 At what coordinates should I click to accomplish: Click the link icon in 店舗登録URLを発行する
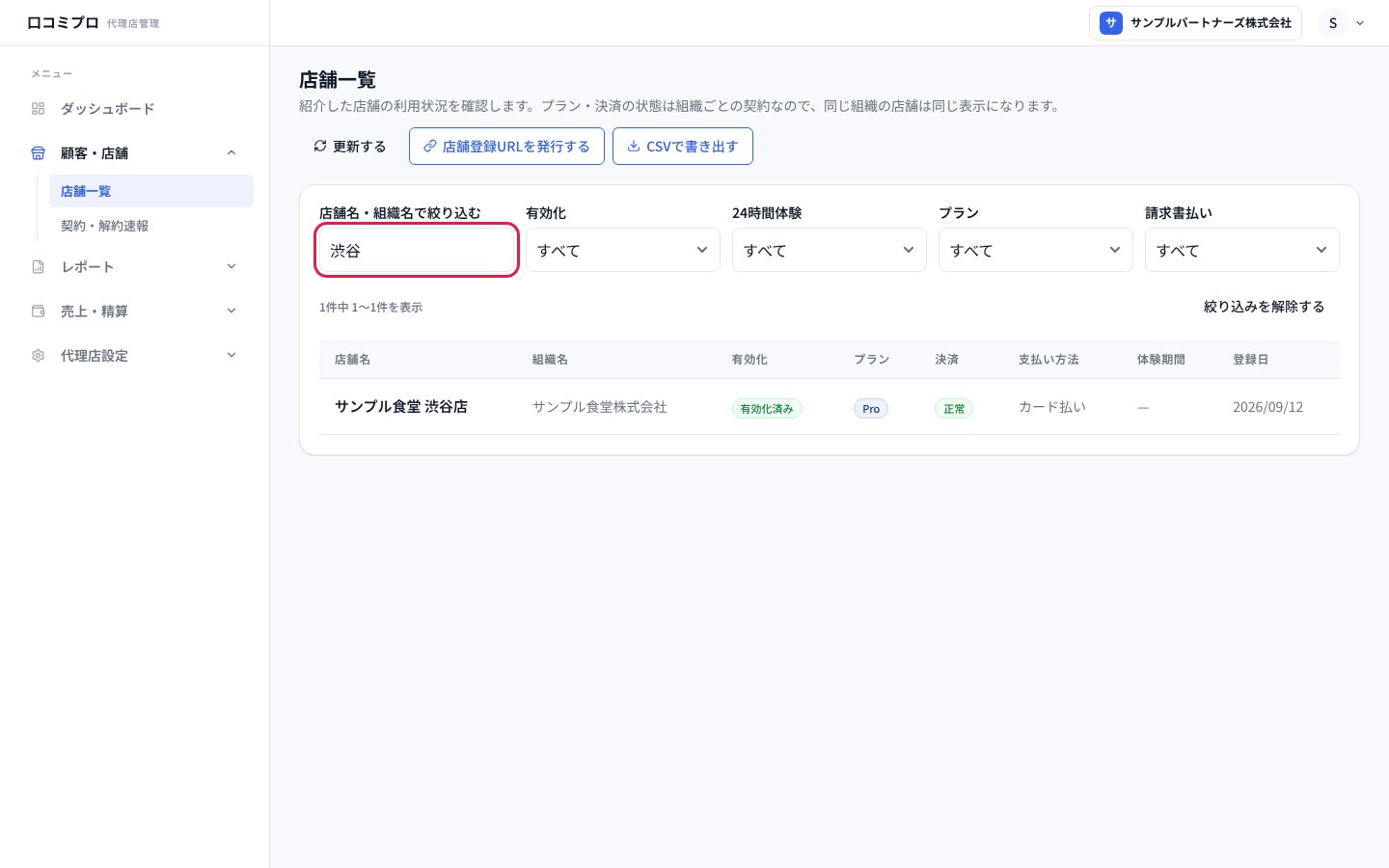[430, 147]
